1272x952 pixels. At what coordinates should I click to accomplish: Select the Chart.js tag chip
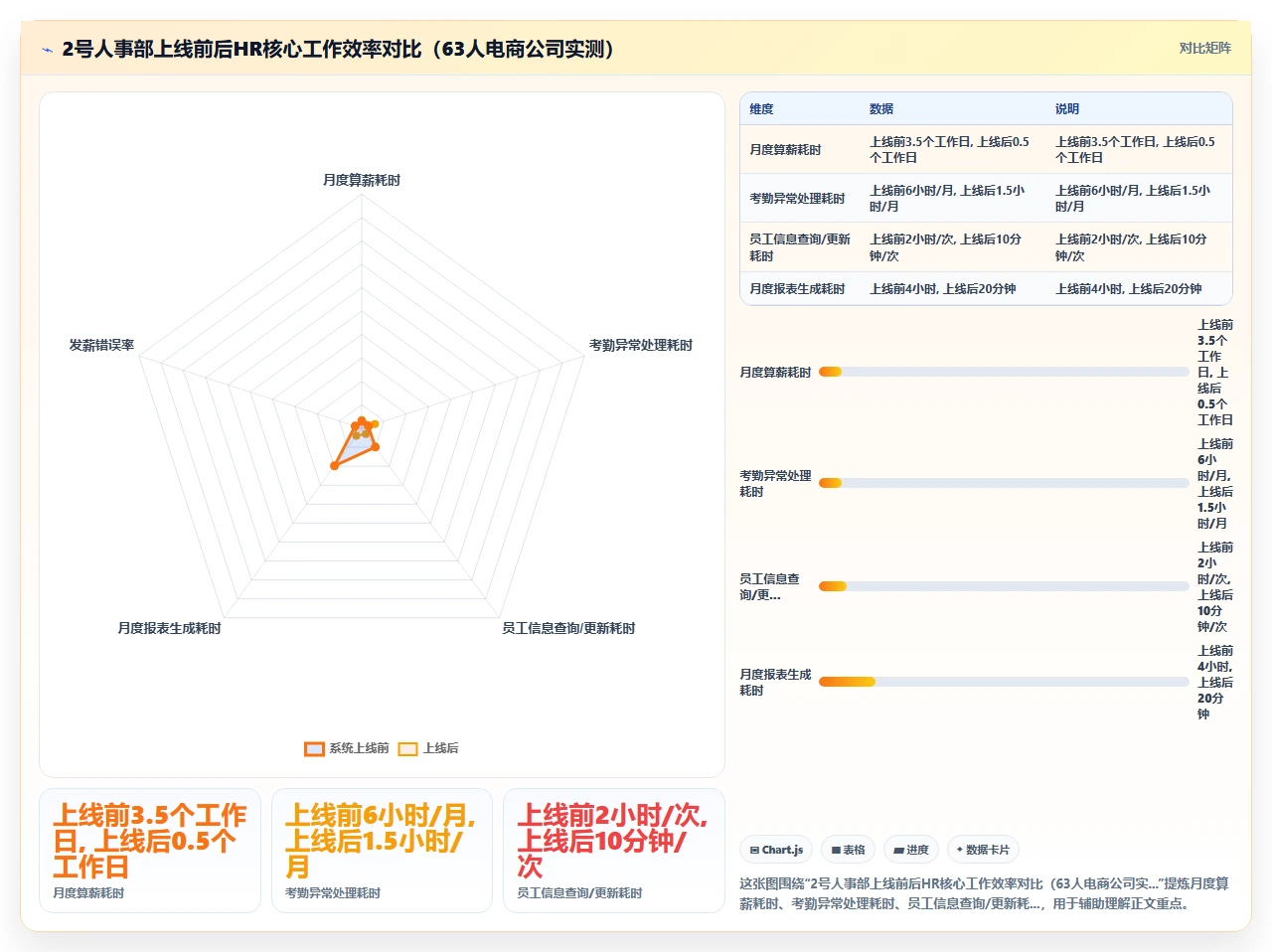point(776,850)
